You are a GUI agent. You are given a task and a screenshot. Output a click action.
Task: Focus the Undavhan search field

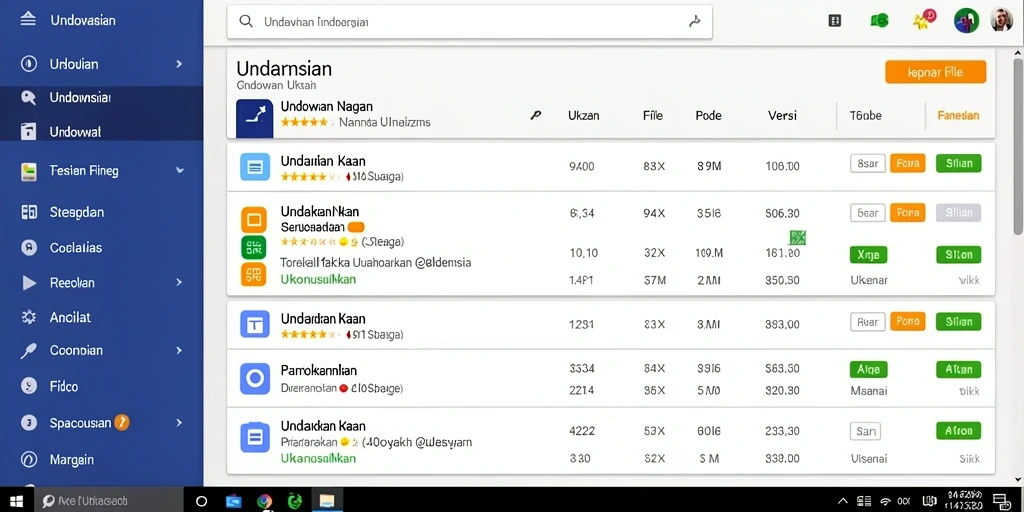[x=469, y=22]
